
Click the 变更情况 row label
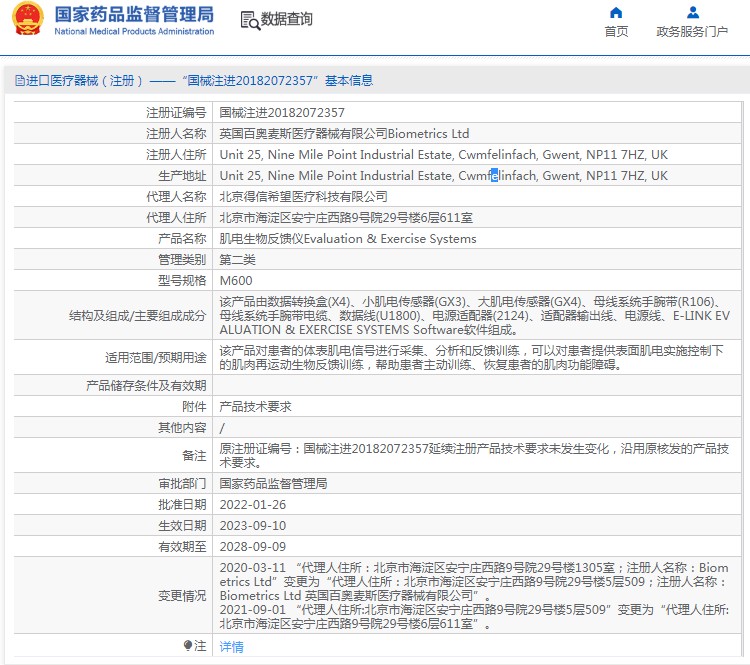pos(182,596)
